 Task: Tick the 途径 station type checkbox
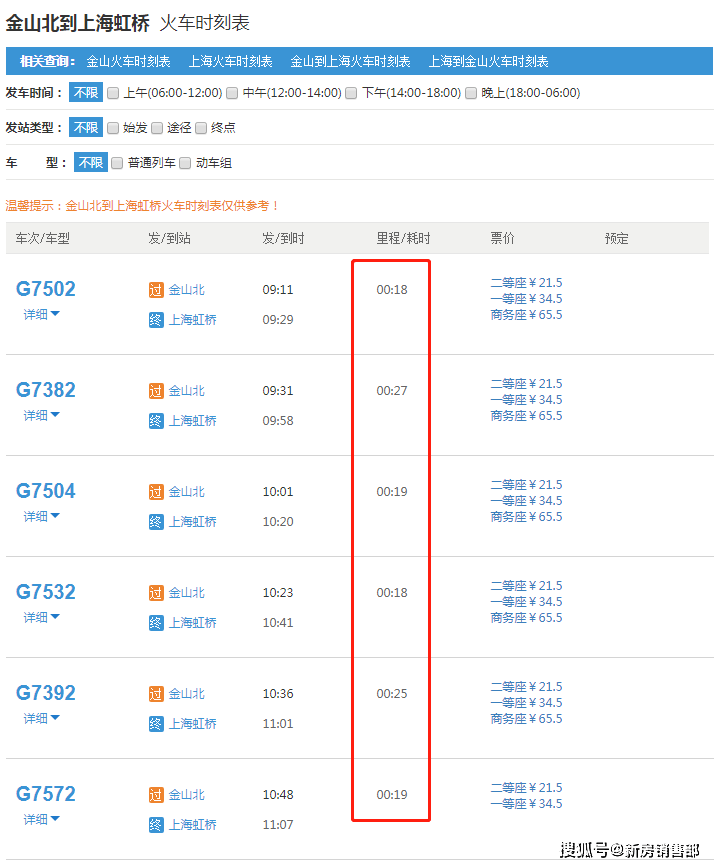pyautogui.click(x=157, y=128)
